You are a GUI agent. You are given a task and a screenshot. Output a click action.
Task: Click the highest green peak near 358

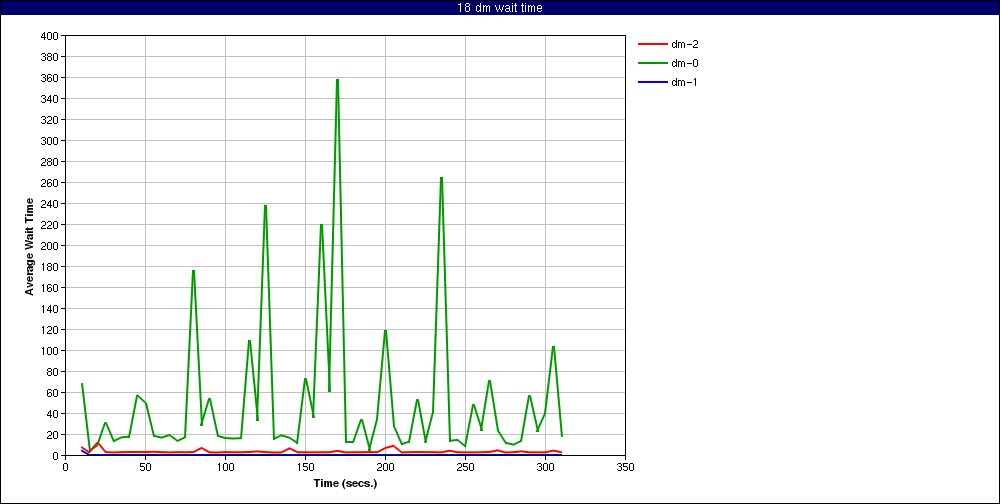pos(337,80)
